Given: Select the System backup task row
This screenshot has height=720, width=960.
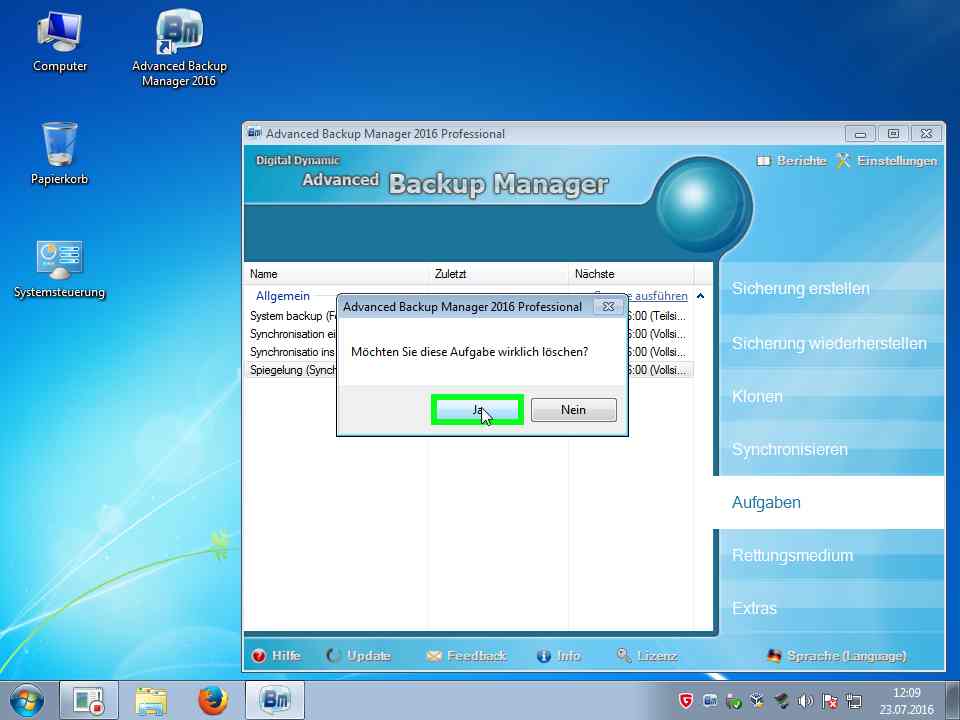Looking at the screenshot, I should (469, 316).
